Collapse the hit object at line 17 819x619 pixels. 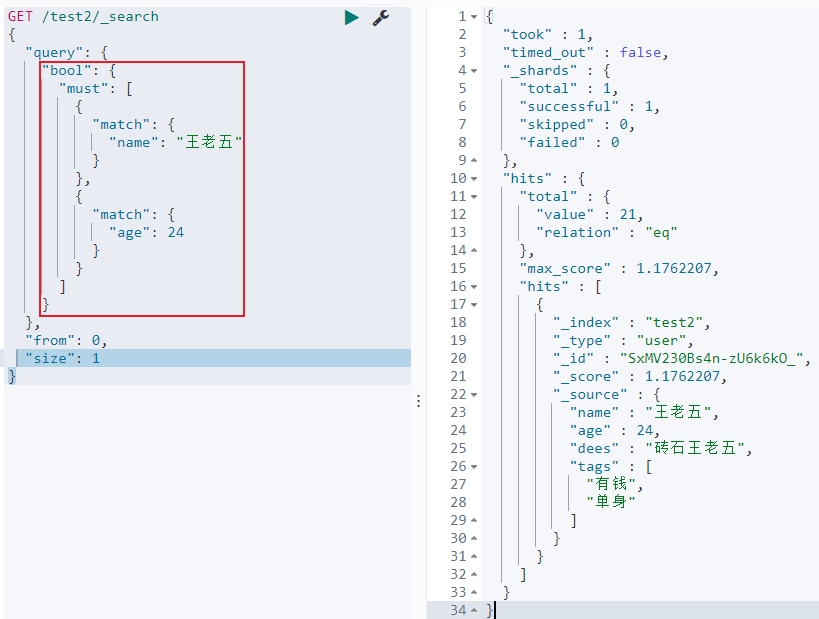[474, 305]
